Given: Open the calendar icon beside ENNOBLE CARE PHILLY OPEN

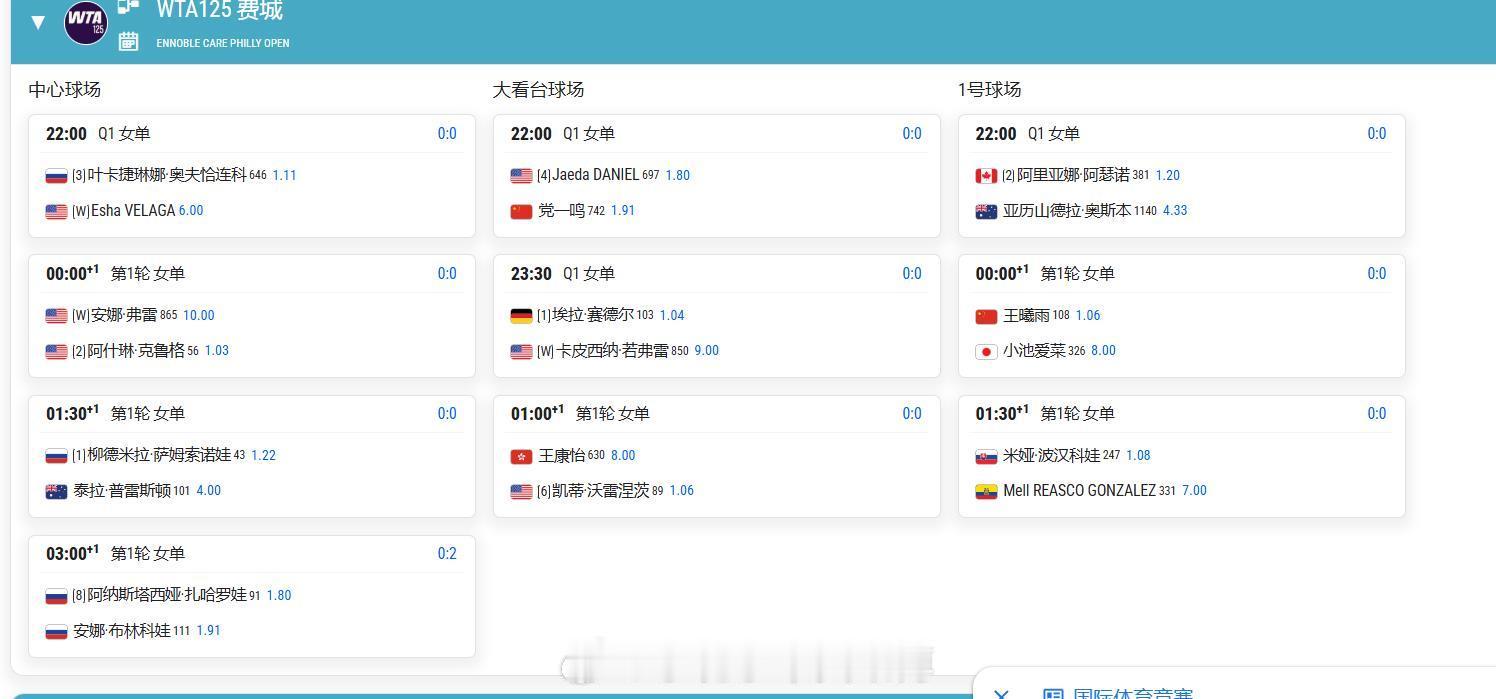Looking at the screenshot, I should tap(128, 41).
